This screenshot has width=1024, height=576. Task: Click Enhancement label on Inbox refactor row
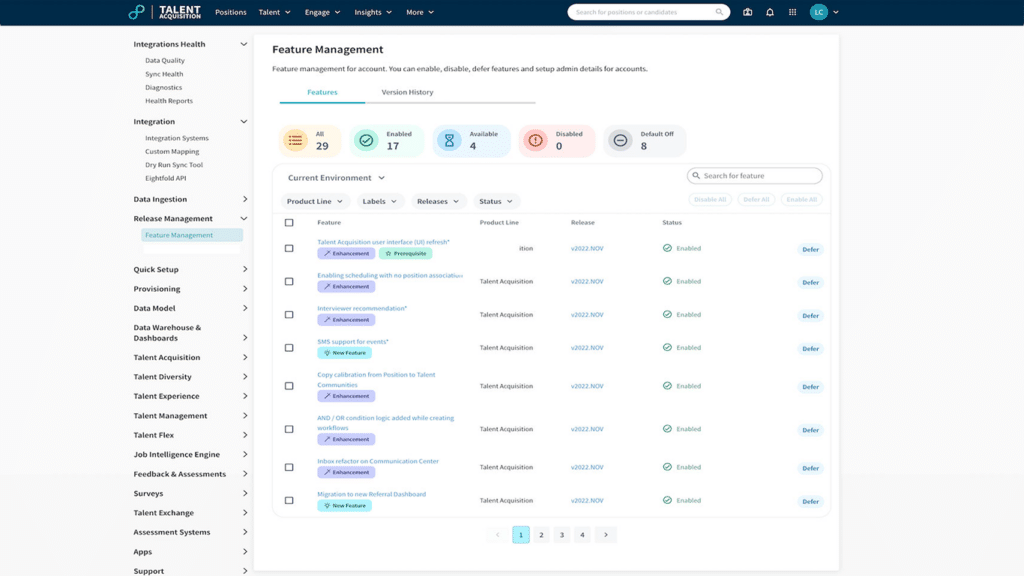click(346, 472)
